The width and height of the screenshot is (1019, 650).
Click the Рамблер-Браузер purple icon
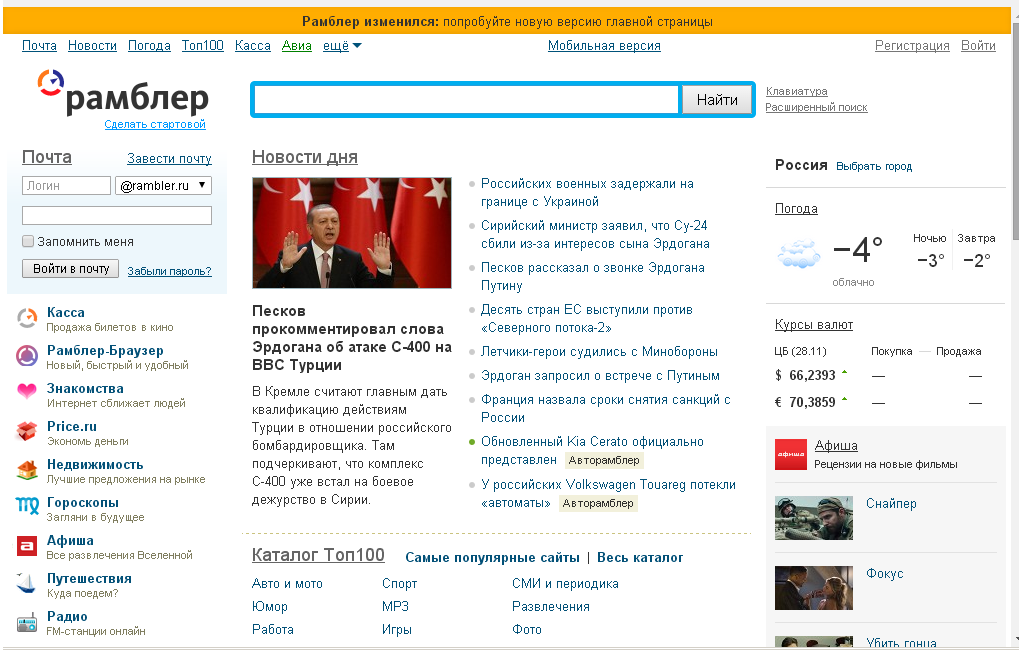[27, 356]
